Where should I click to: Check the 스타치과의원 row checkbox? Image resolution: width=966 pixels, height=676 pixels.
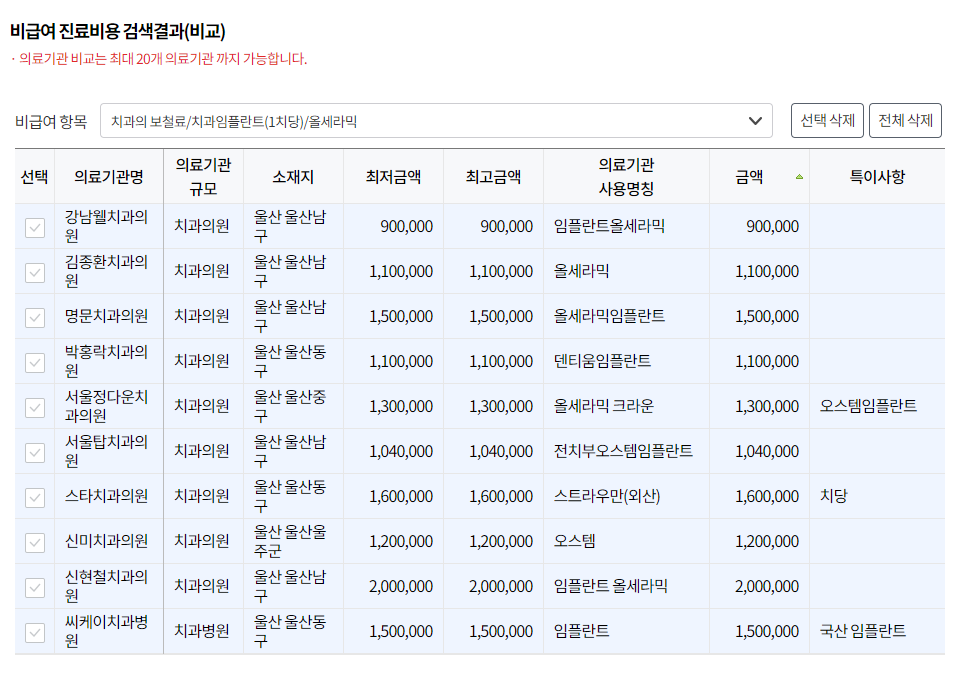pyautogui.click(x=34, y=495)
